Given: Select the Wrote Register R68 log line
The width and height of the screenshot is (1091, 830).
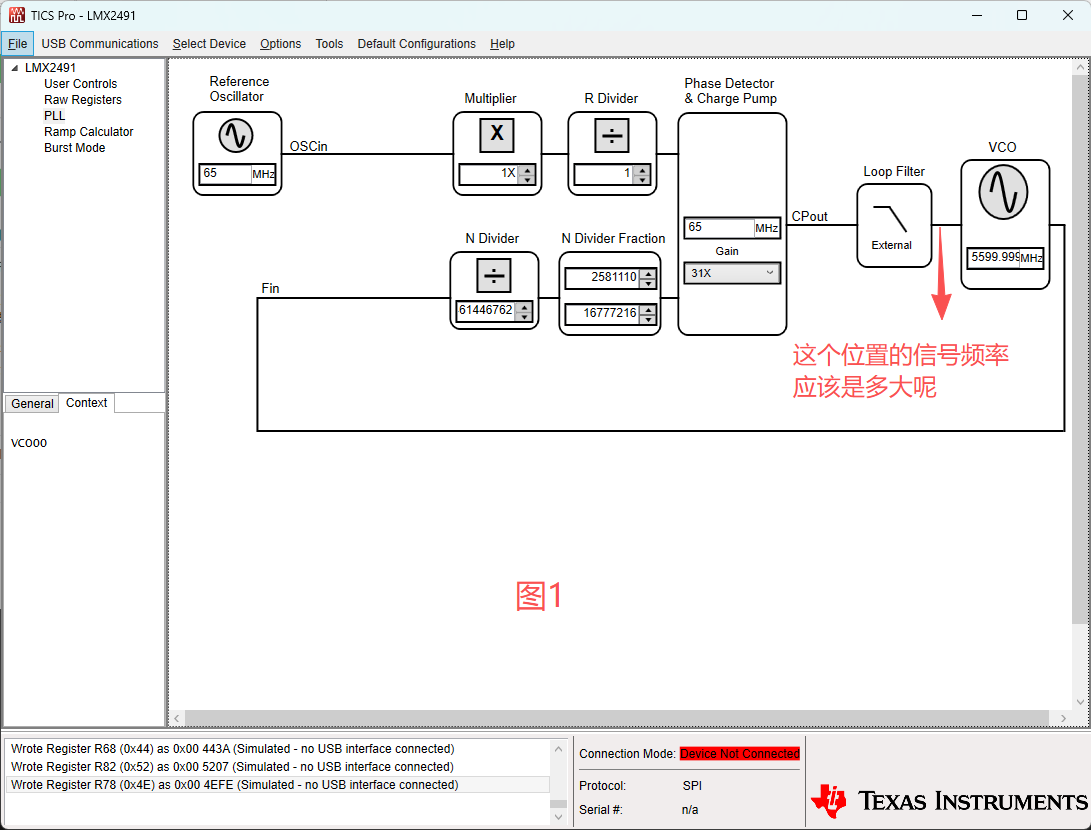Looking at the screenshot, I should [278, 749].
